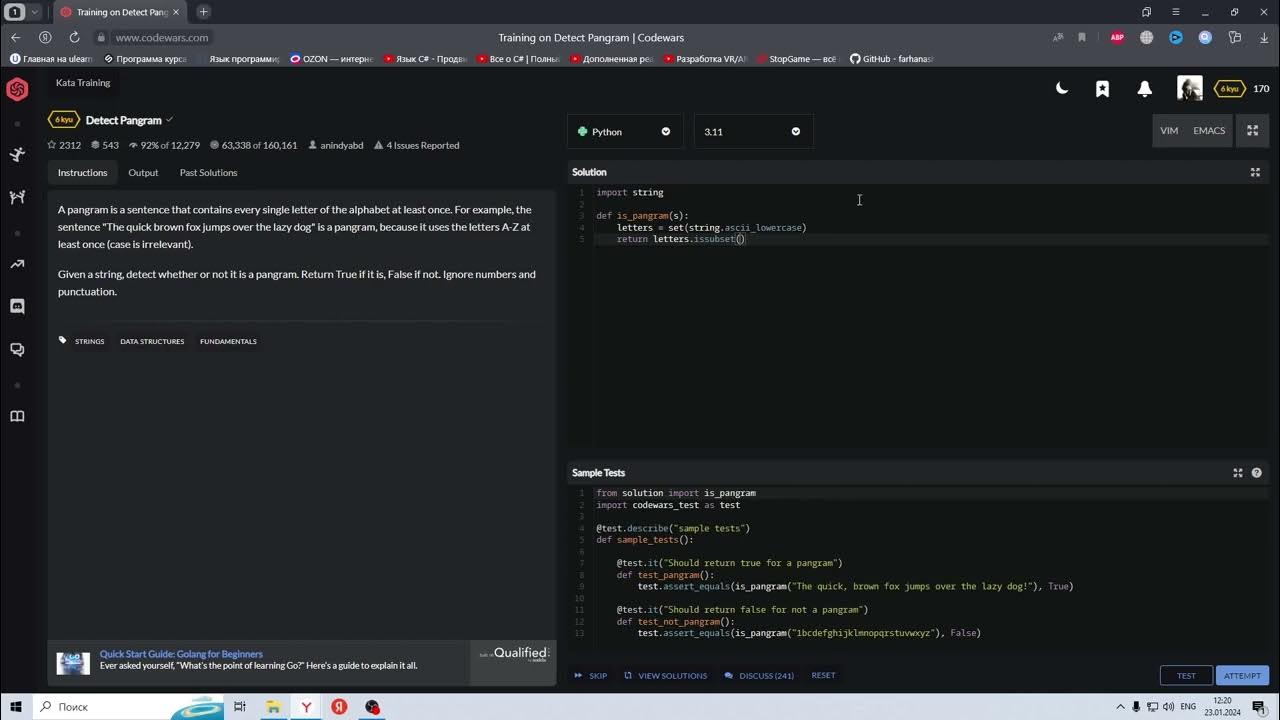Open Sample Tests help question mark
Viewport: 1280px width, 720px height.
(1257, 473)
